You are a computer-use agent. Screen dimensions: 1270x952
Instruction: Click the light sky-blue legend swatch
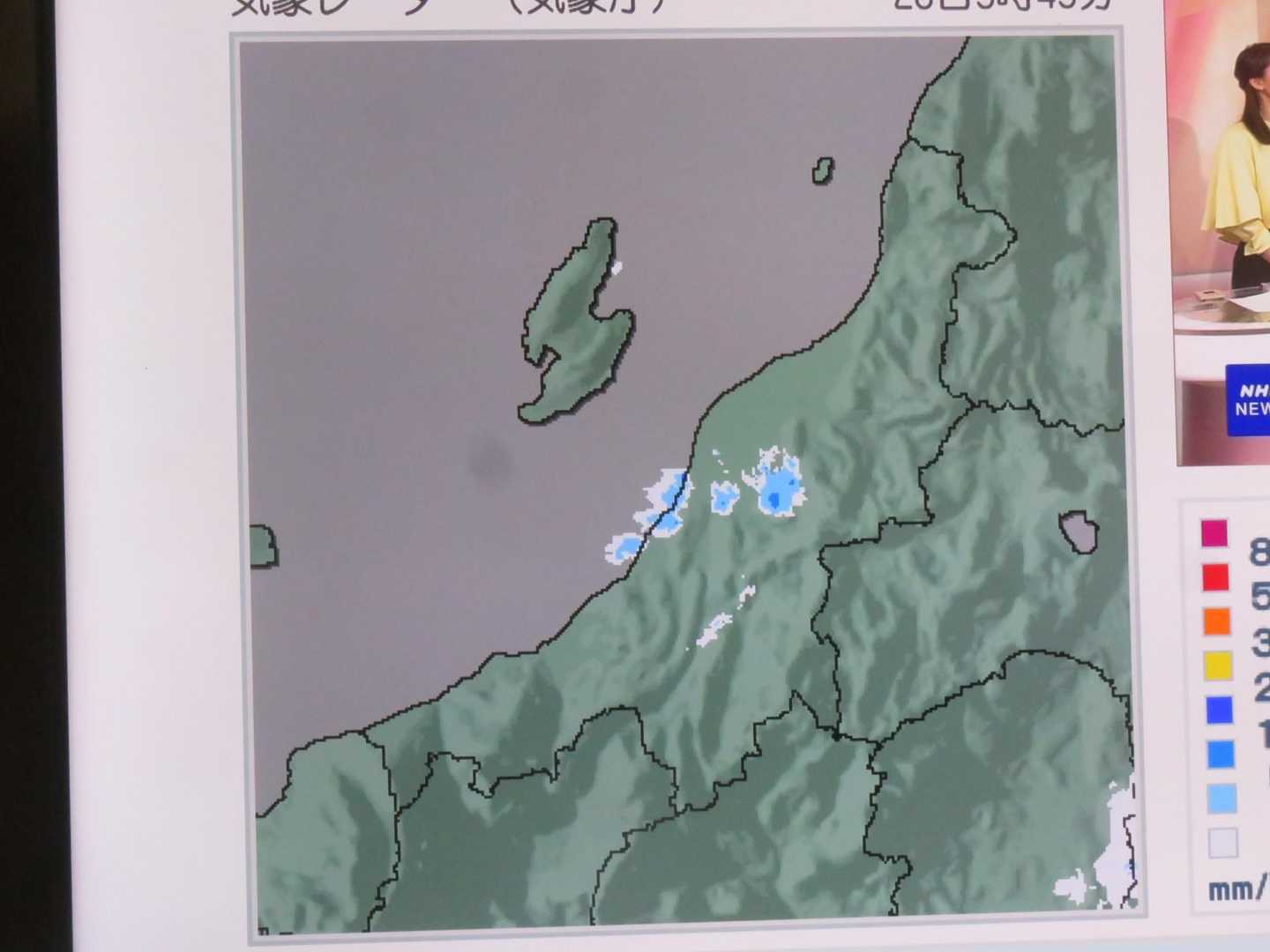1221,798
